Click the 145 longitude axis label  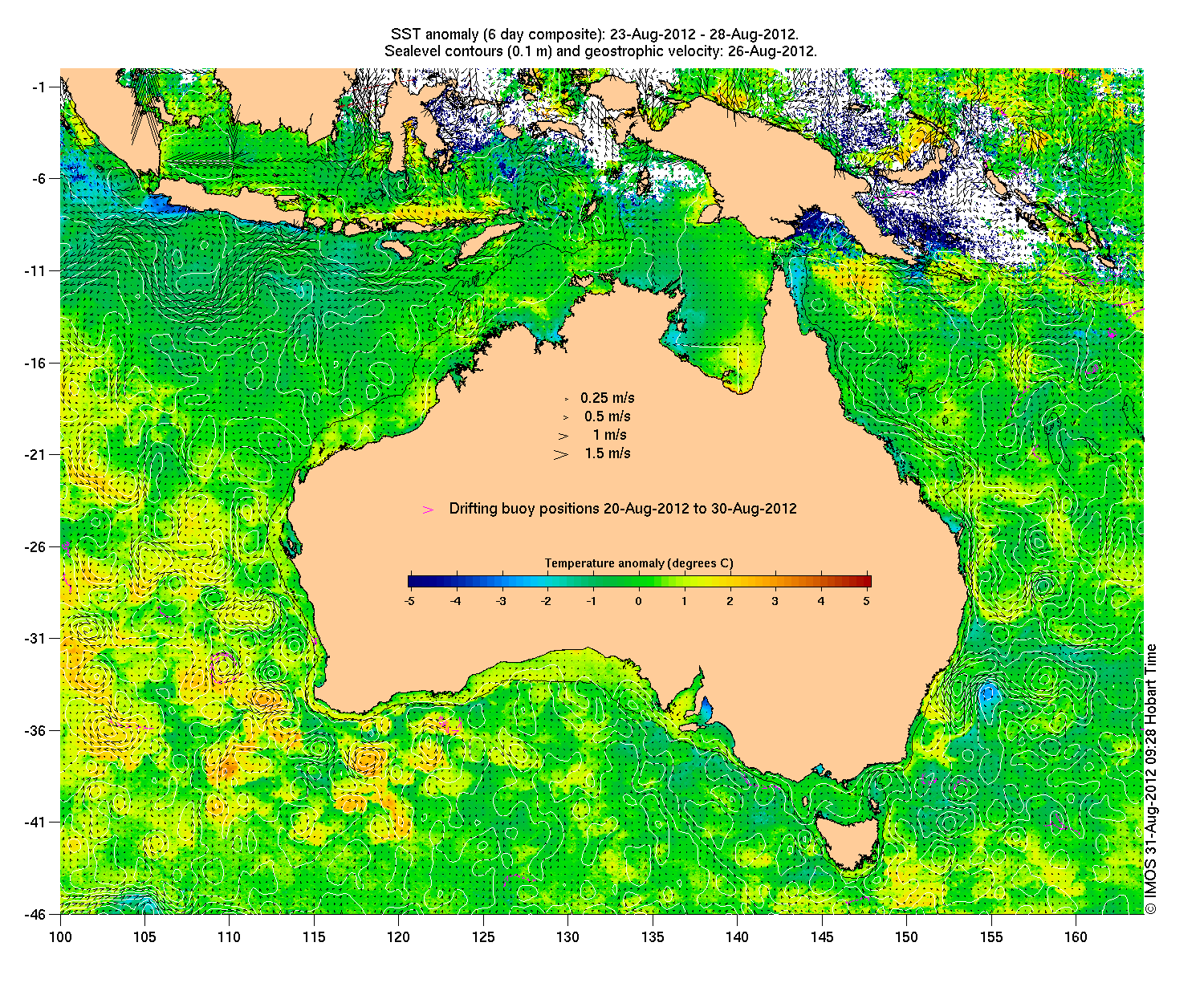tap(822, 937)
